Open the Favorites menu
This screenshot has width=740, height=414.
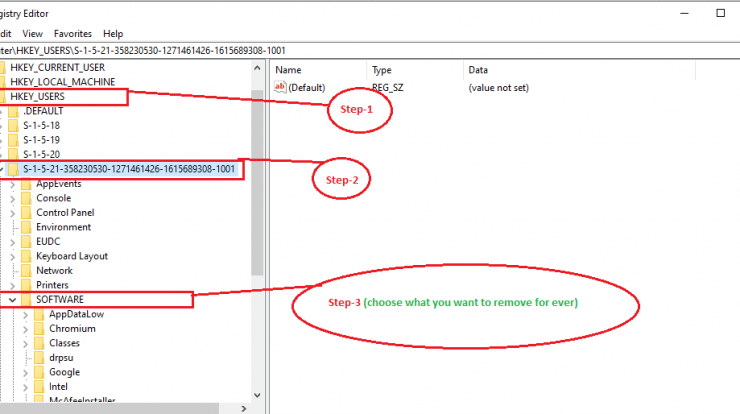click(x=73, y=34)
